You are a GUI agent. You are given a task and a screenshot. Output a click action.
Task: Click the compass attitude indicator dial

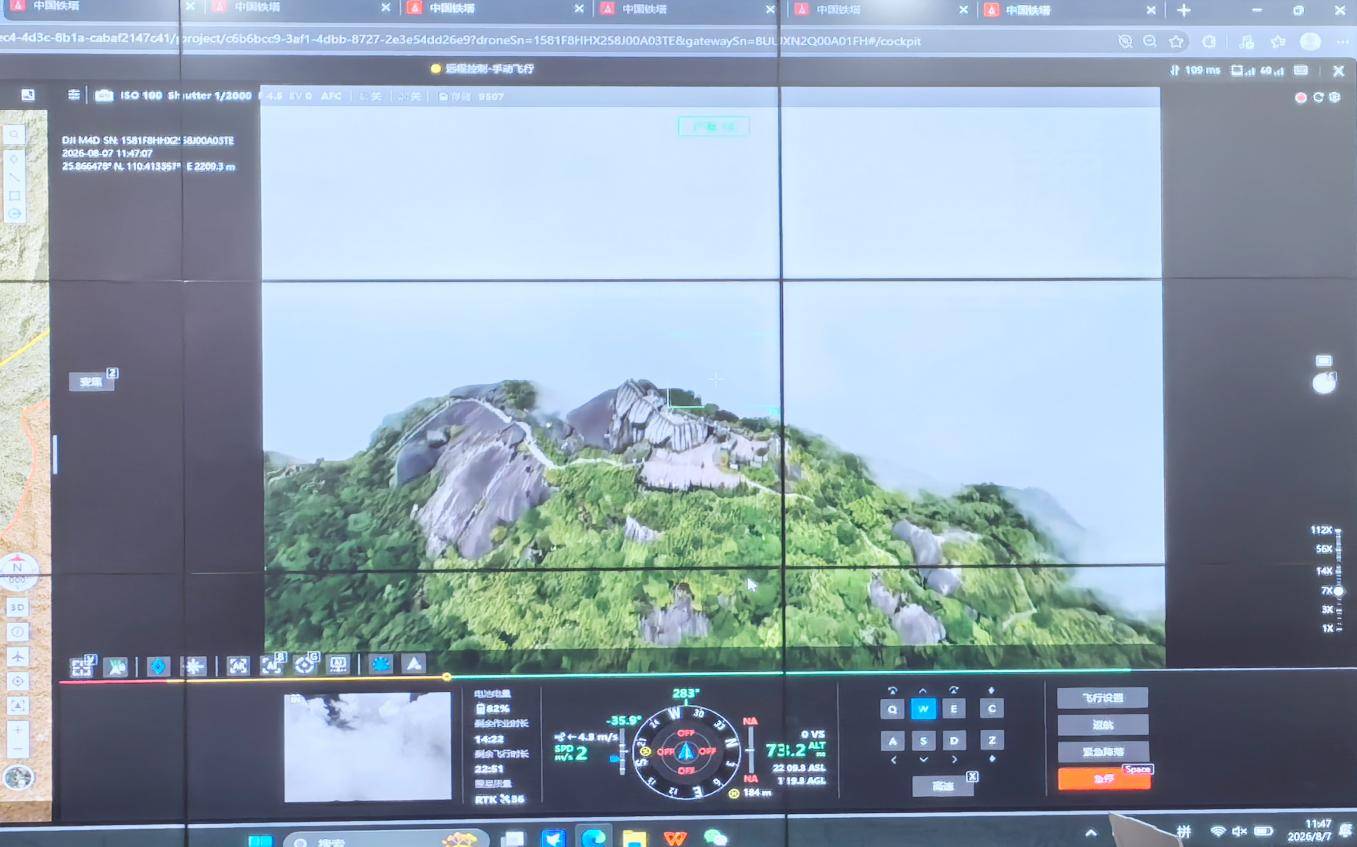[x=686, y=751]
